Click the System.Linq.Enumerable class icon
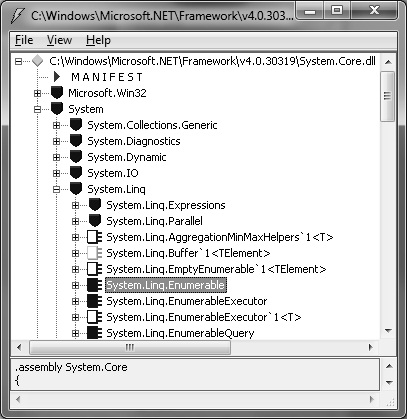Screen dimensions: 407x419 pyautogui.click(x=95, y=285)
